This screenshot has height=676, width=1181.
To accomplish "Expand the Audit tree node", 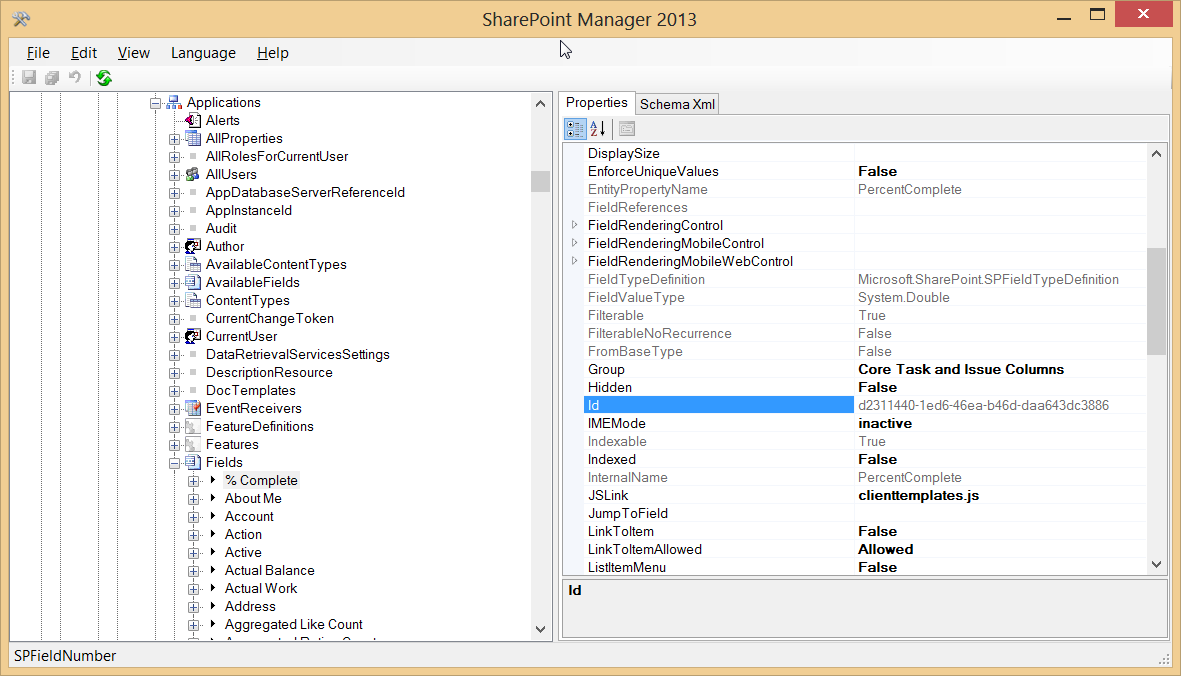I will click(x=174, y=229).
